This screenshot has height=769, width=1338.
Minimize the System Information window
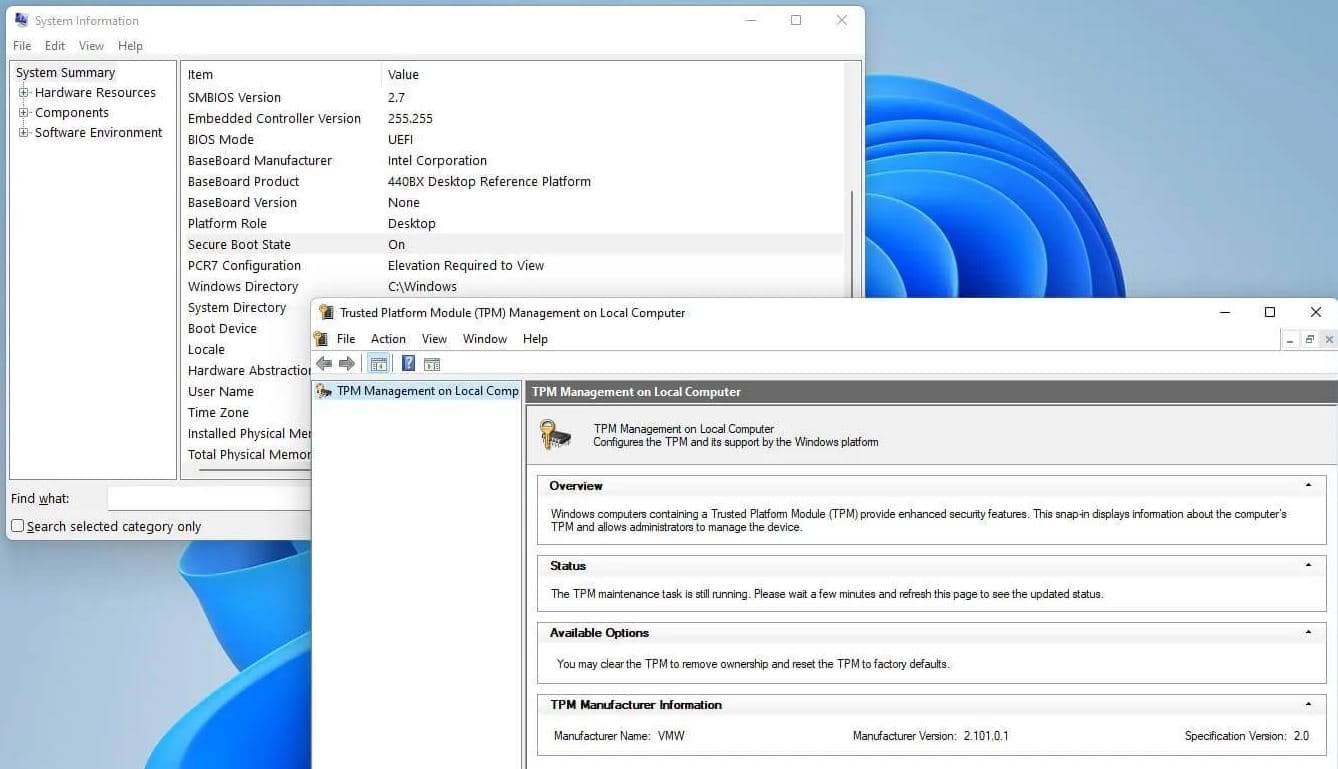pyautogui.click(x=750, y=20)
